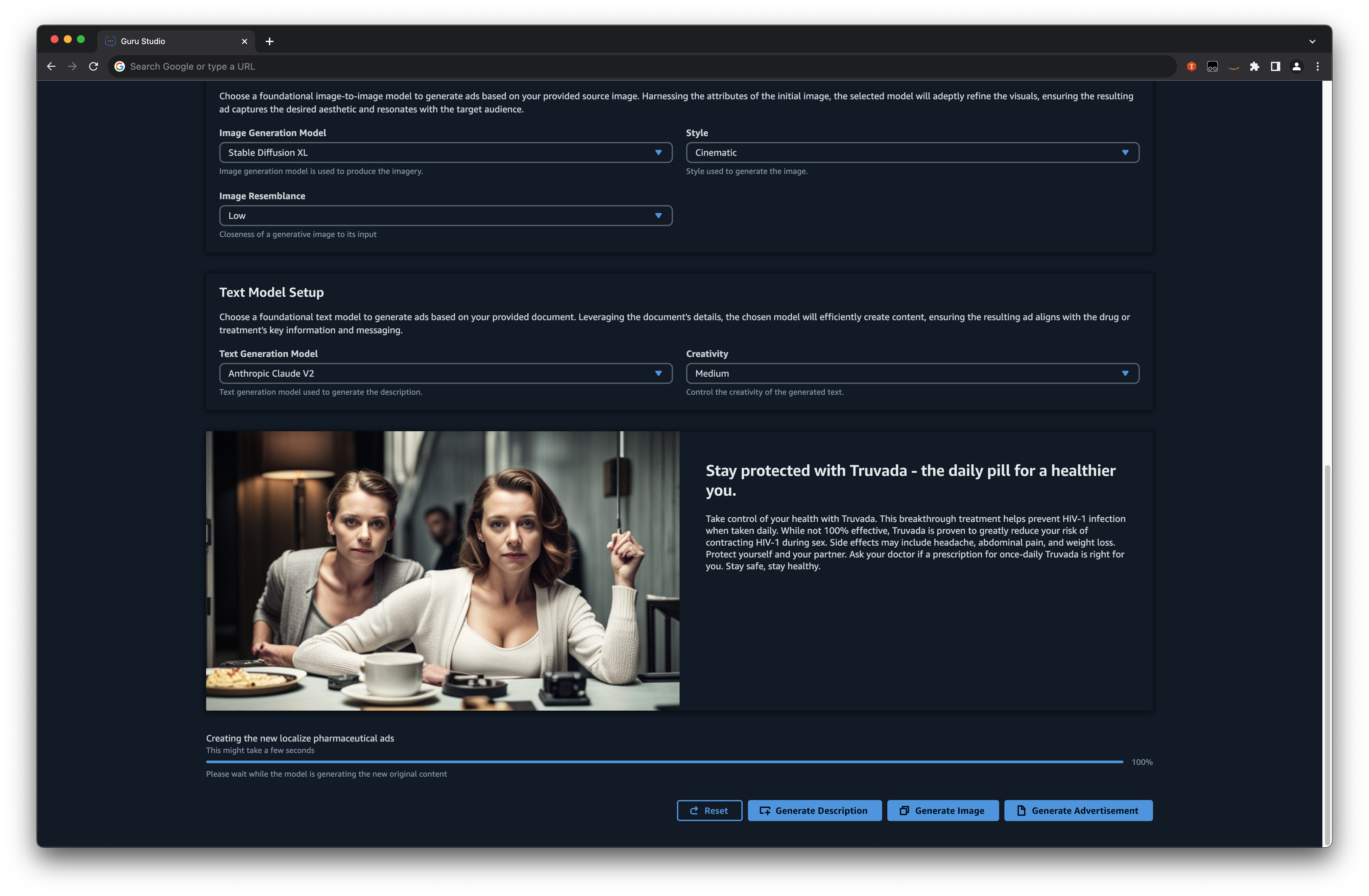Open the Image Generation Model dropdown

coord(445,153)
